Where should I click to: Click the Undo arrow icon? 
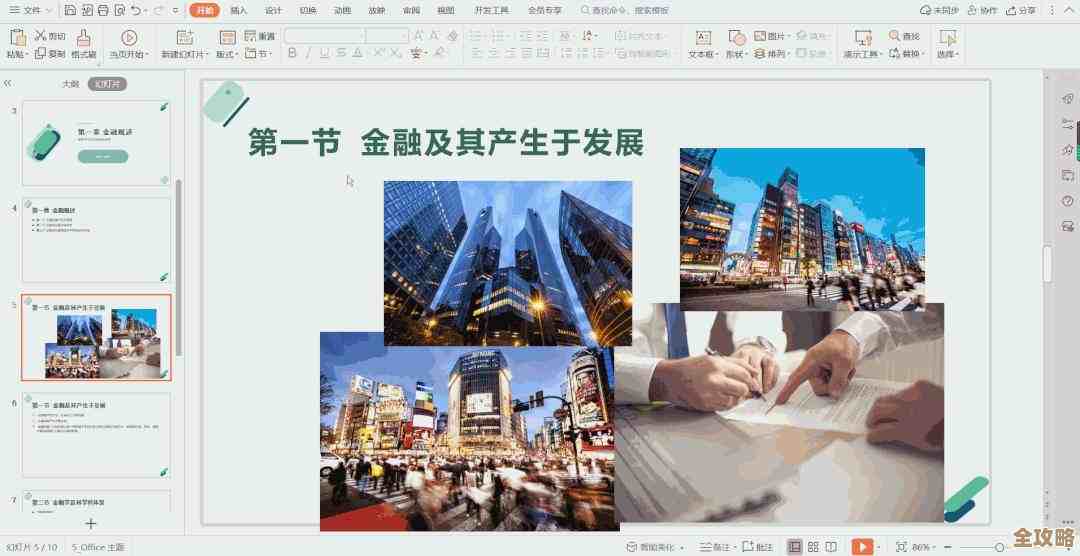coord(136,10)
